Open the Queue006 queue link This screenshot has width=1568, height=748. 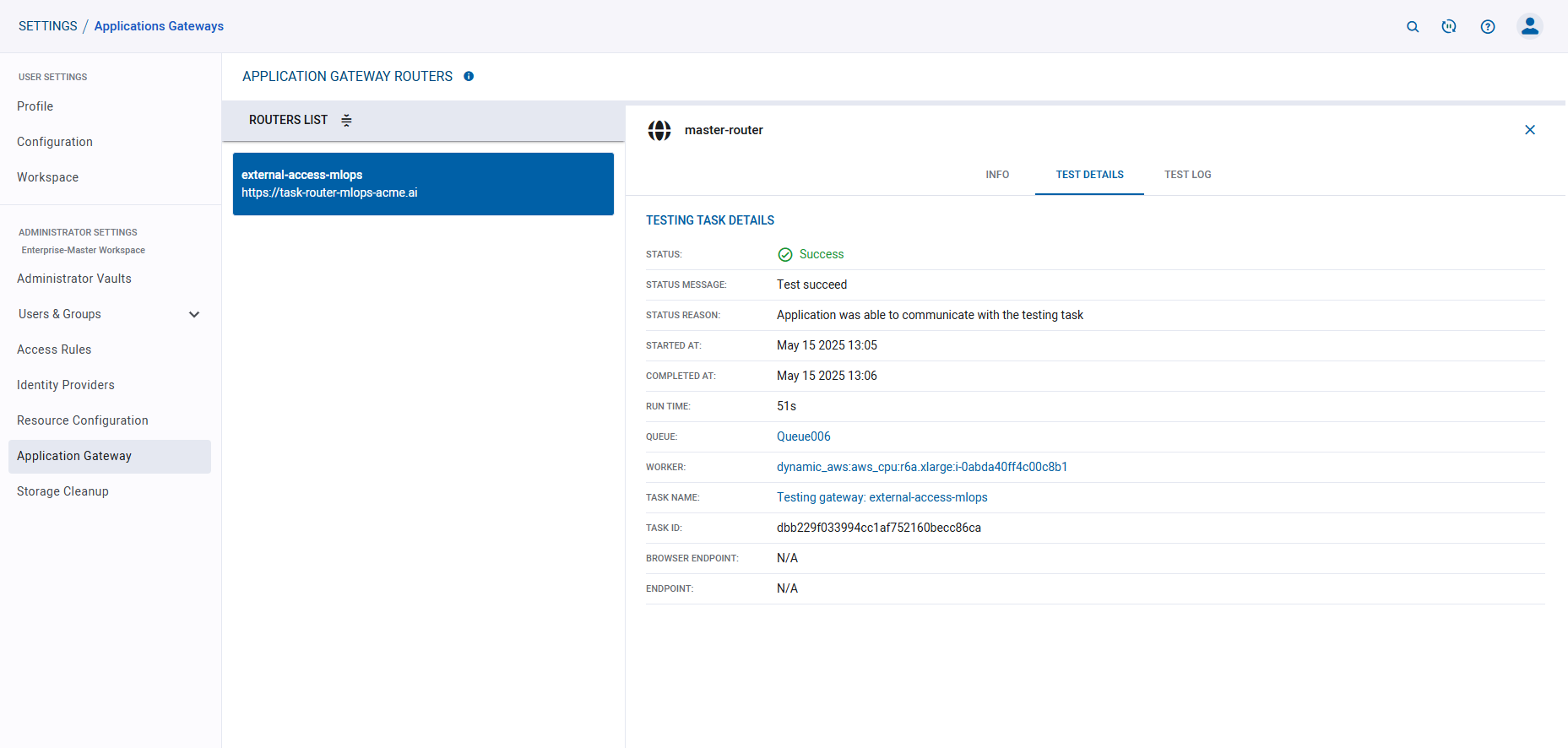[803, 436]
